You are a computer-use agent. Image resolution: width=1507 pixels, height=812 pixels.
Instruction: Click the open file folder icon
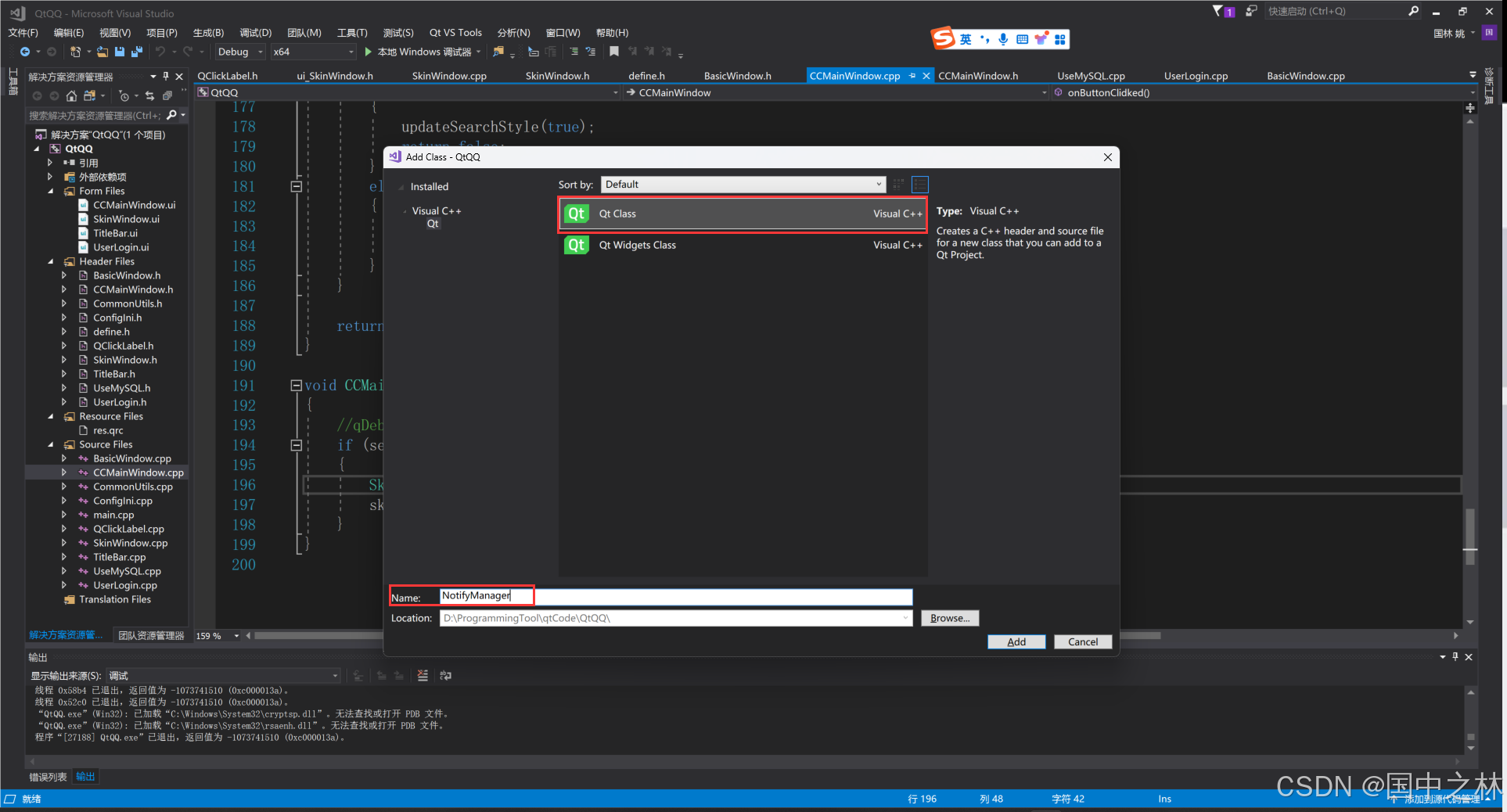pos(103,52)
